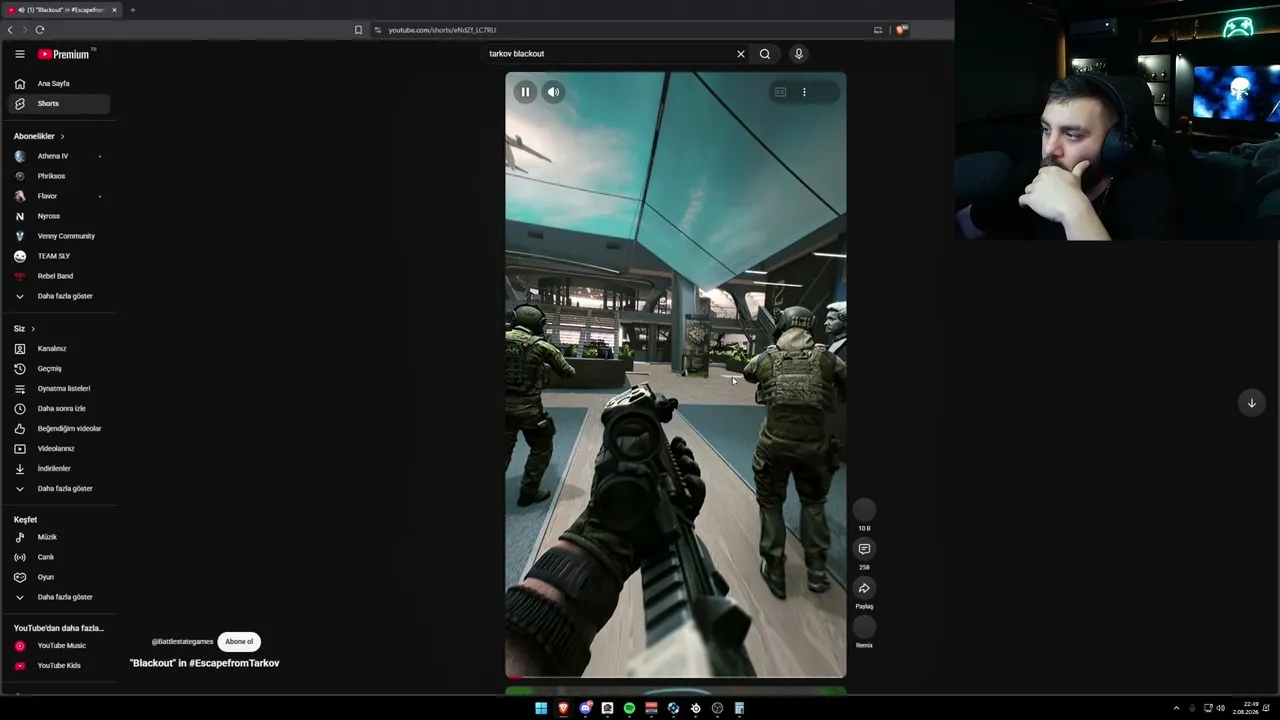Expand the 'Siz' section header

click(24, 329)
